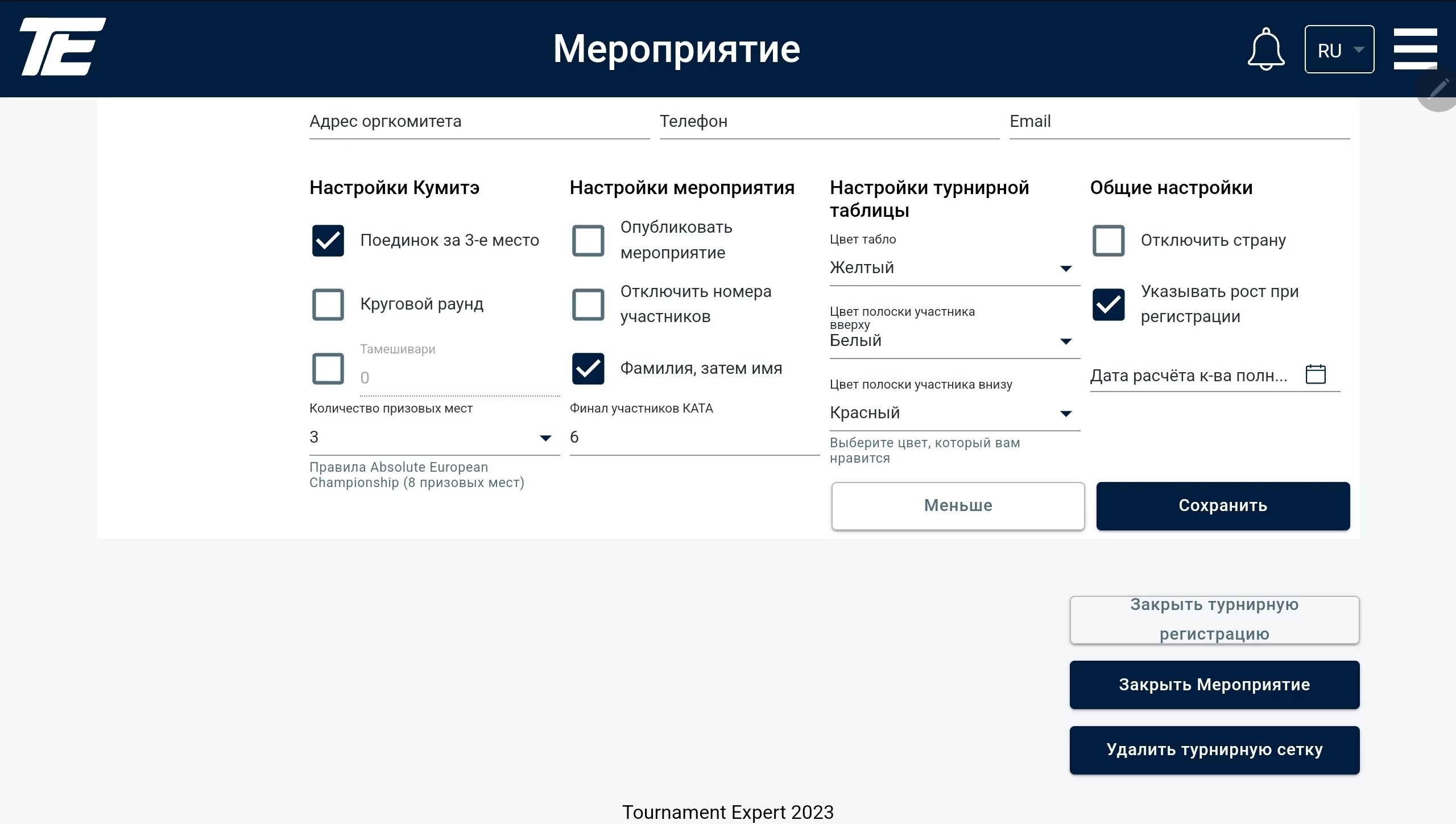Check Отключить номера участников

click(x=588, y=304)
